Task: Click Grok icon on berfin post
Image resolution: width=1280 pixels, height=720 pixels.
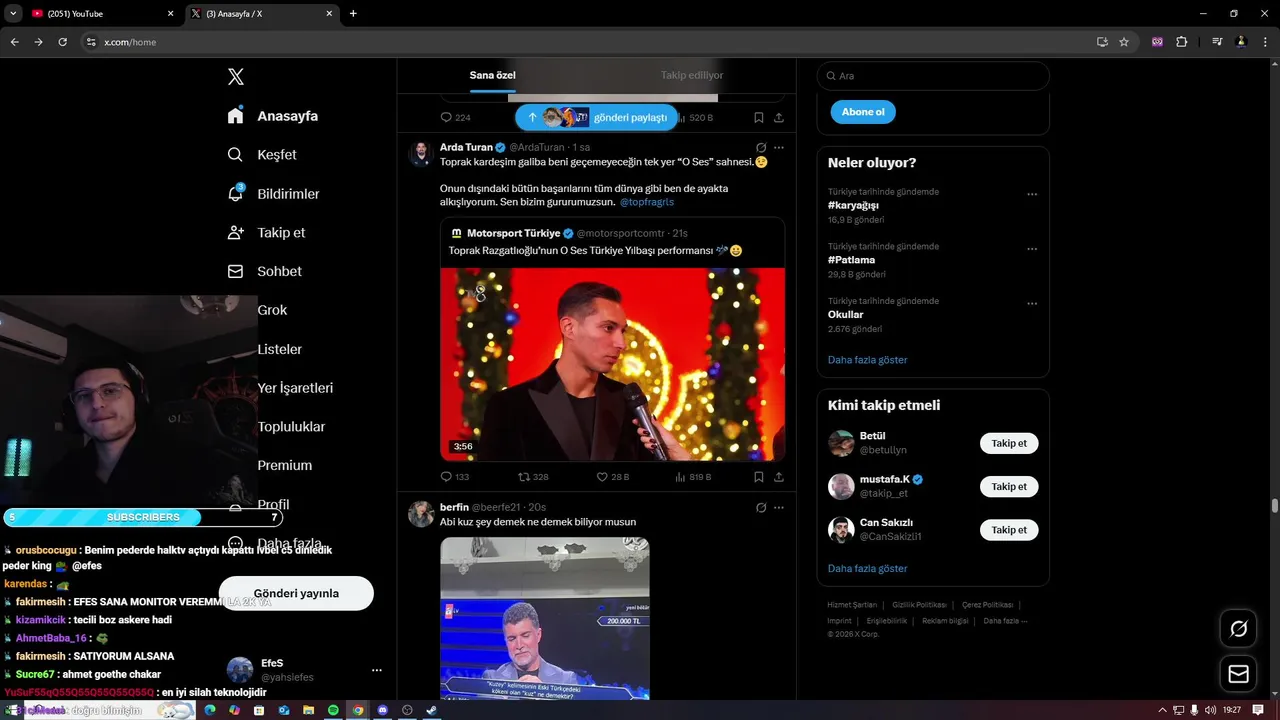Action: pos(761,507)
